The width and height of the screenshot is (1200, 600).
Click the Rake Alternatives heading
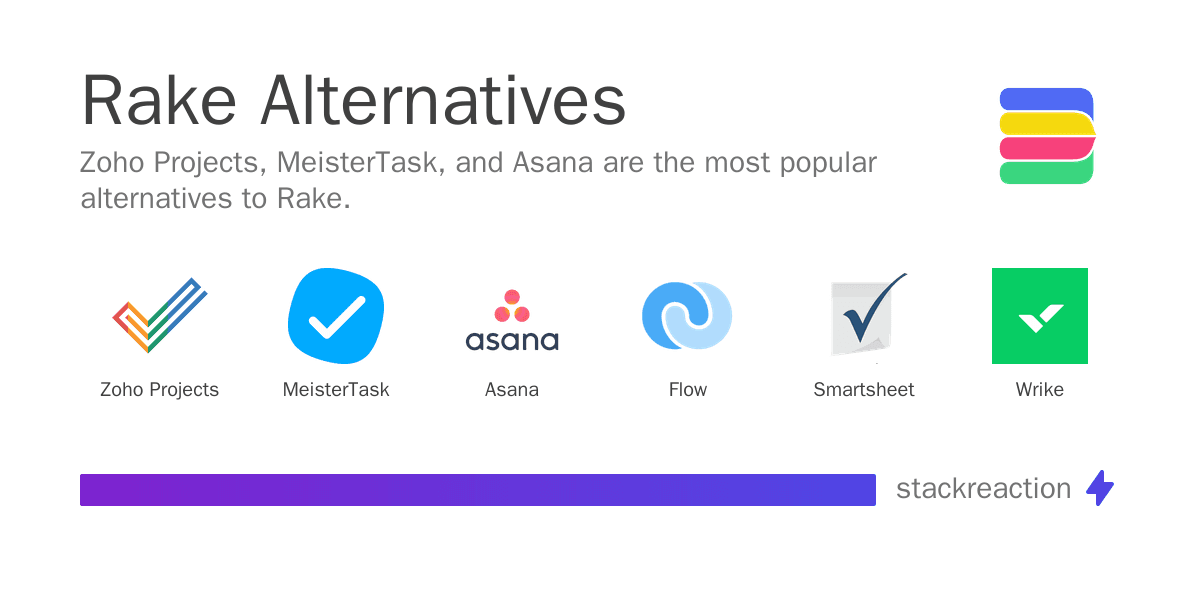353,101
